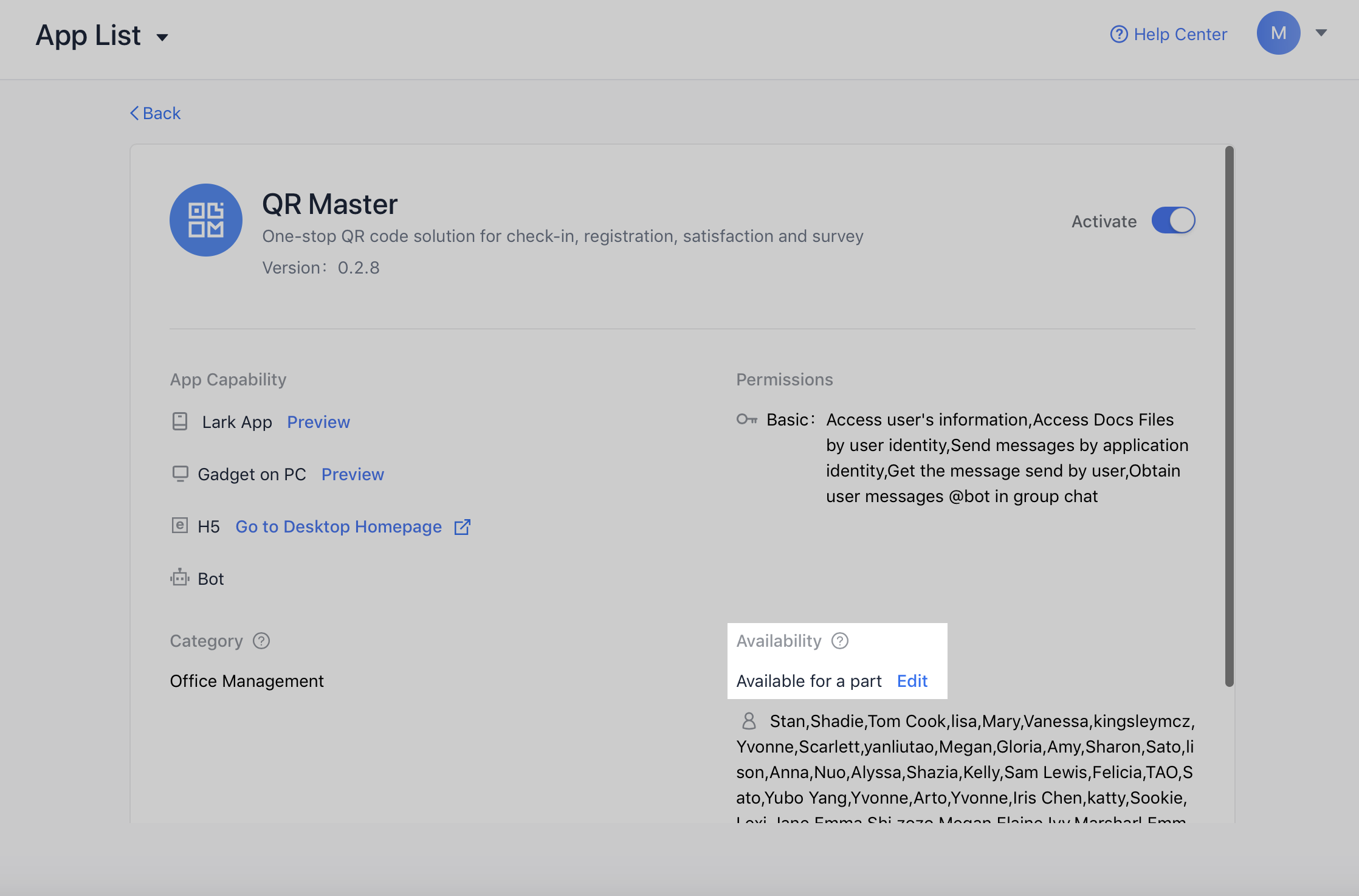Click the Help Center question mark icon

[x=1118, y=34]
